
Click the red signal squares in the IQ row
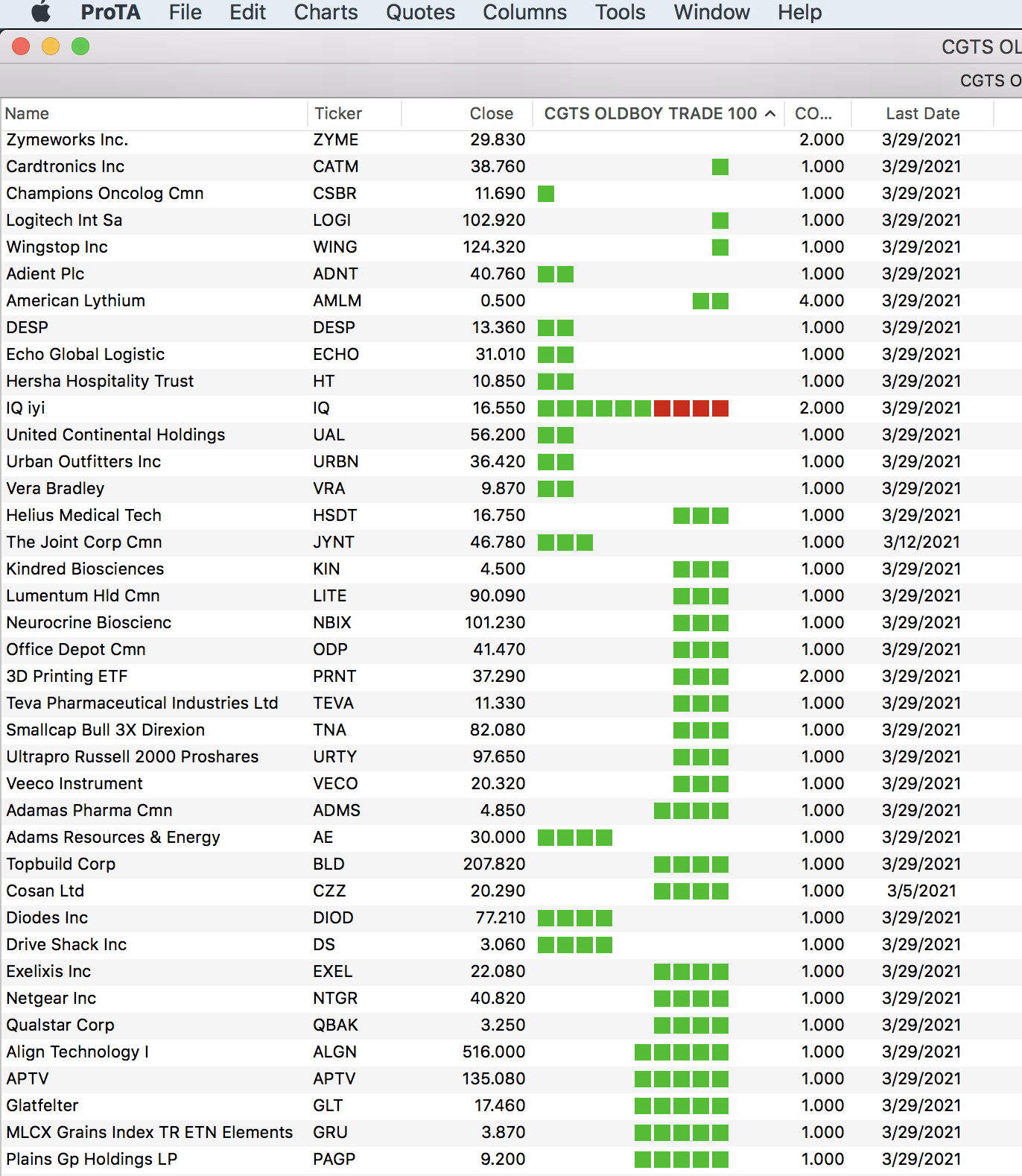tap(691, 408)
